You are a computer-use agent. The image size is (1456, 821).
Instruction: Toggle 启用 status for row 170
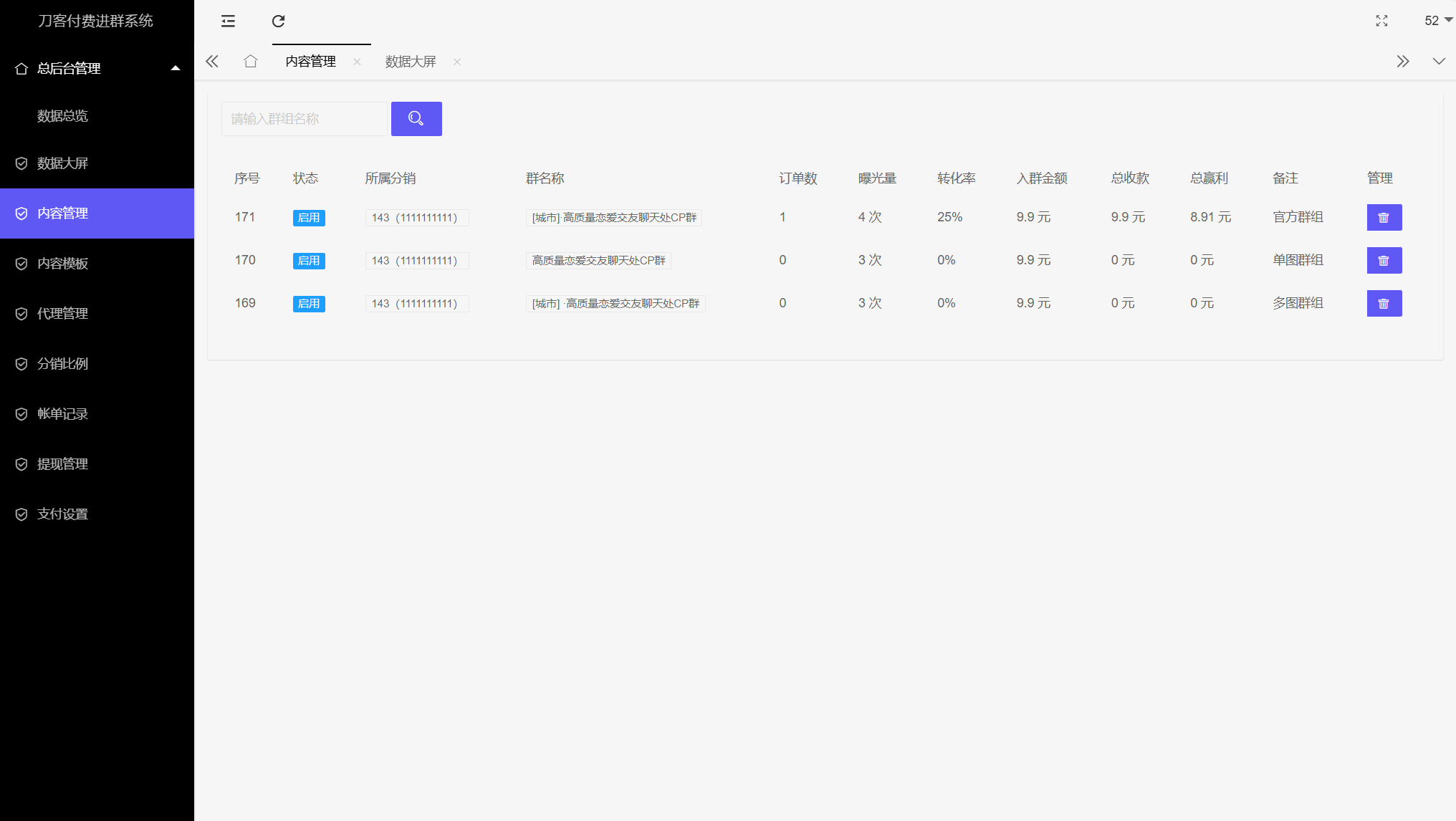pyautogui.click(x=309, y=260)
